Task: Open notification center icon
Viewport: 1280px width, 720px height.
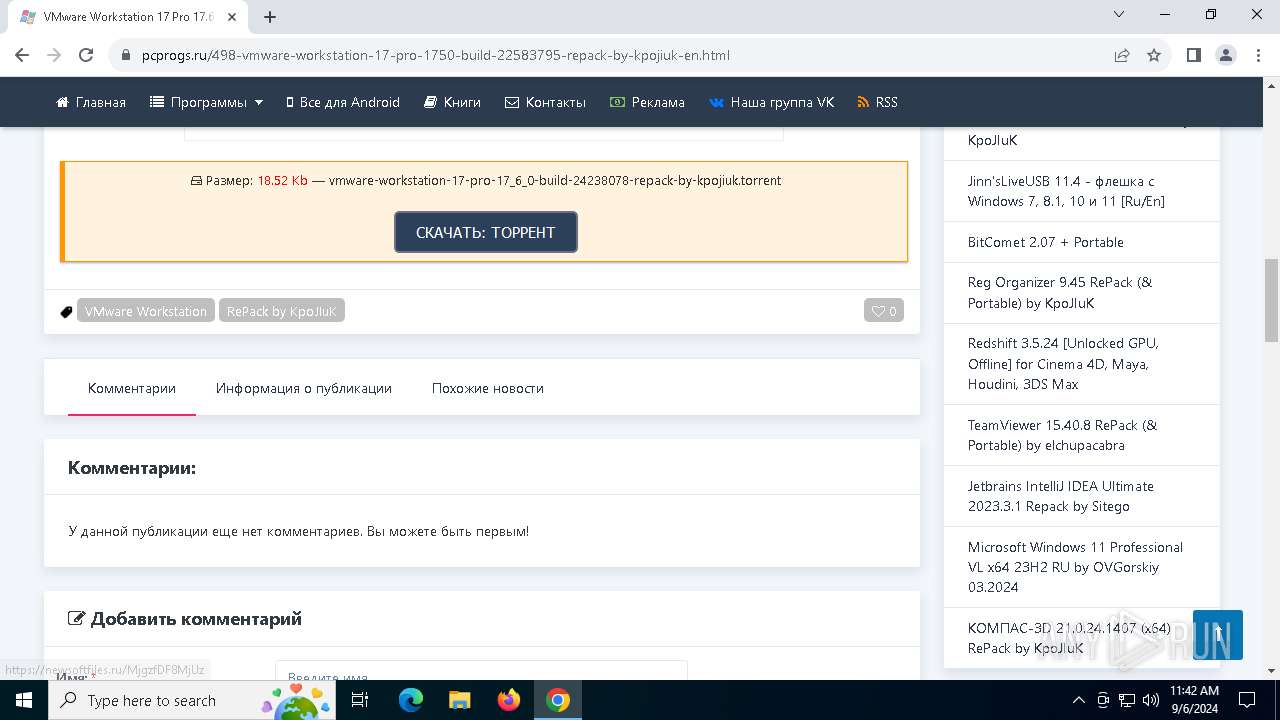Action: (1247, 700)
